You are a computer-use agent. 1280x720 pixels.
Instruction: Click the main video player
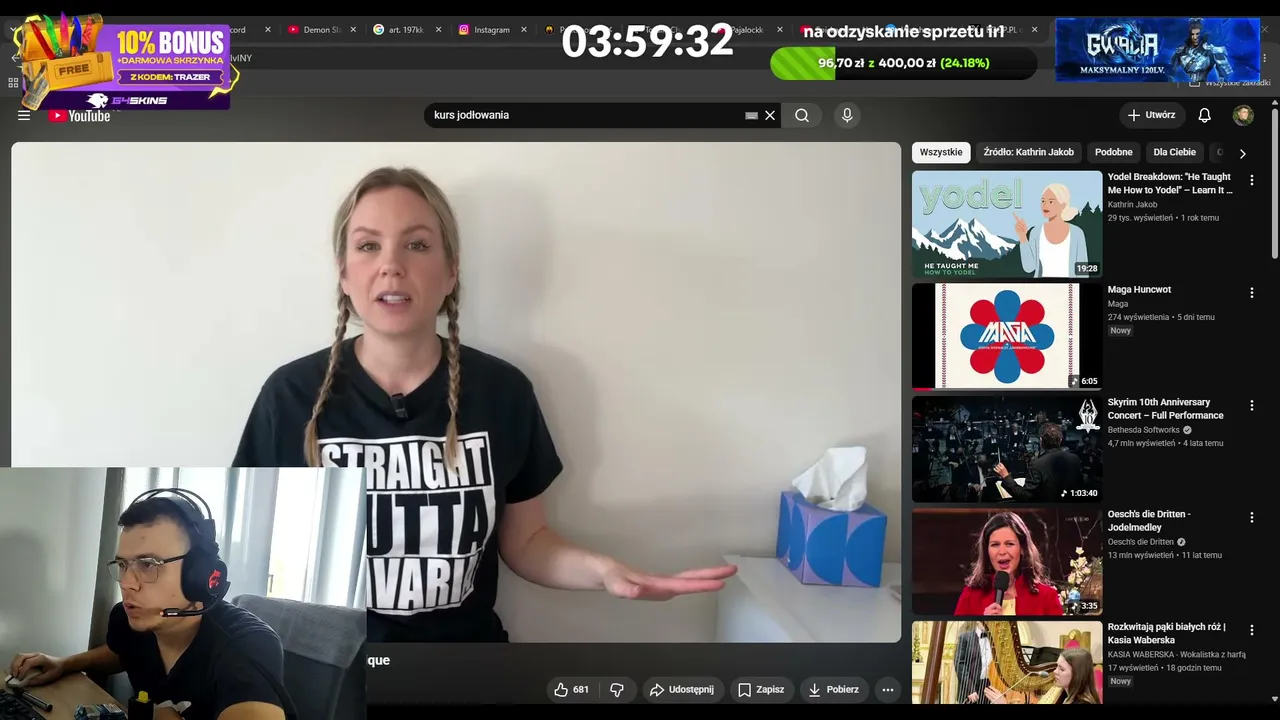coord(456,392)
